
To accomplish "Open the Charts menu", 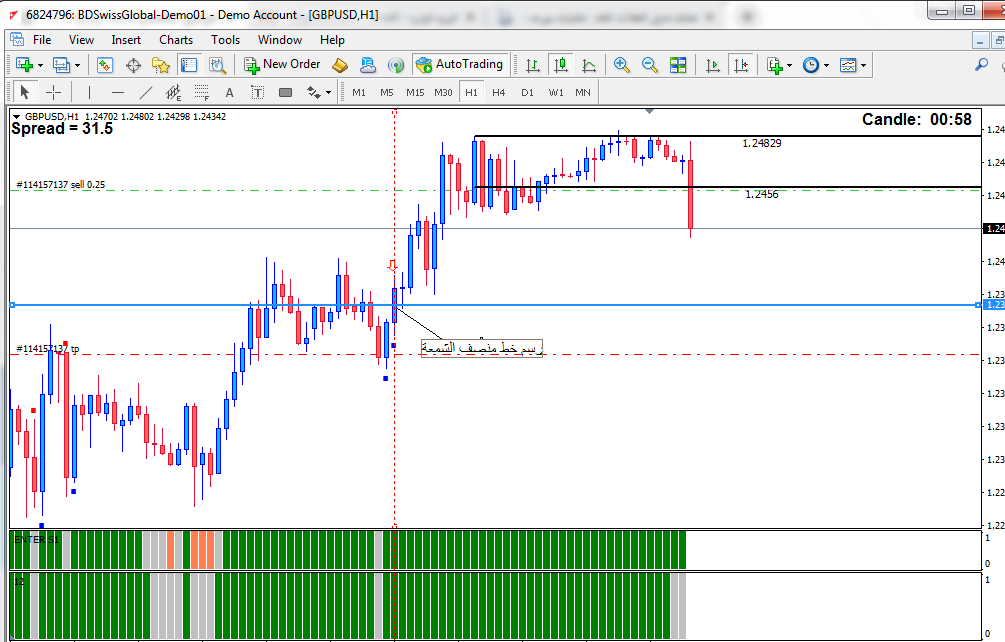I will [176, 40].
